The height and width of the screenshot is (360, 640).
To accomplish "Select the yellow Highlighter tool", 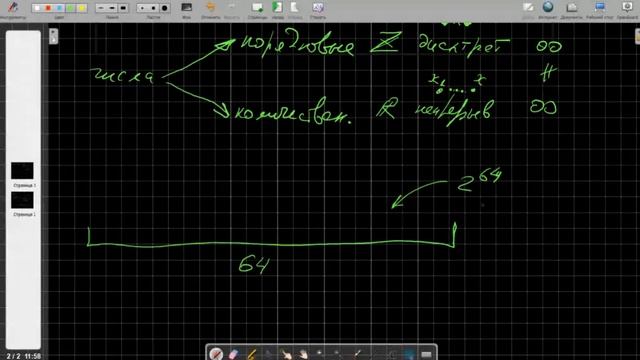I will (x=251, y=354).
